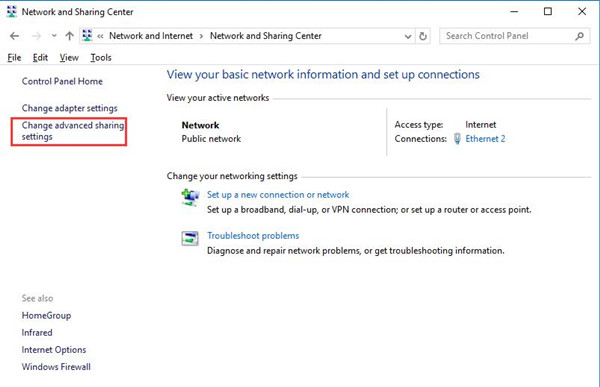Expand the Network and Internet breadcrumb chevron
Image resolution: width=600 pixels, height=387 pixels.
(x=201, y=36)
